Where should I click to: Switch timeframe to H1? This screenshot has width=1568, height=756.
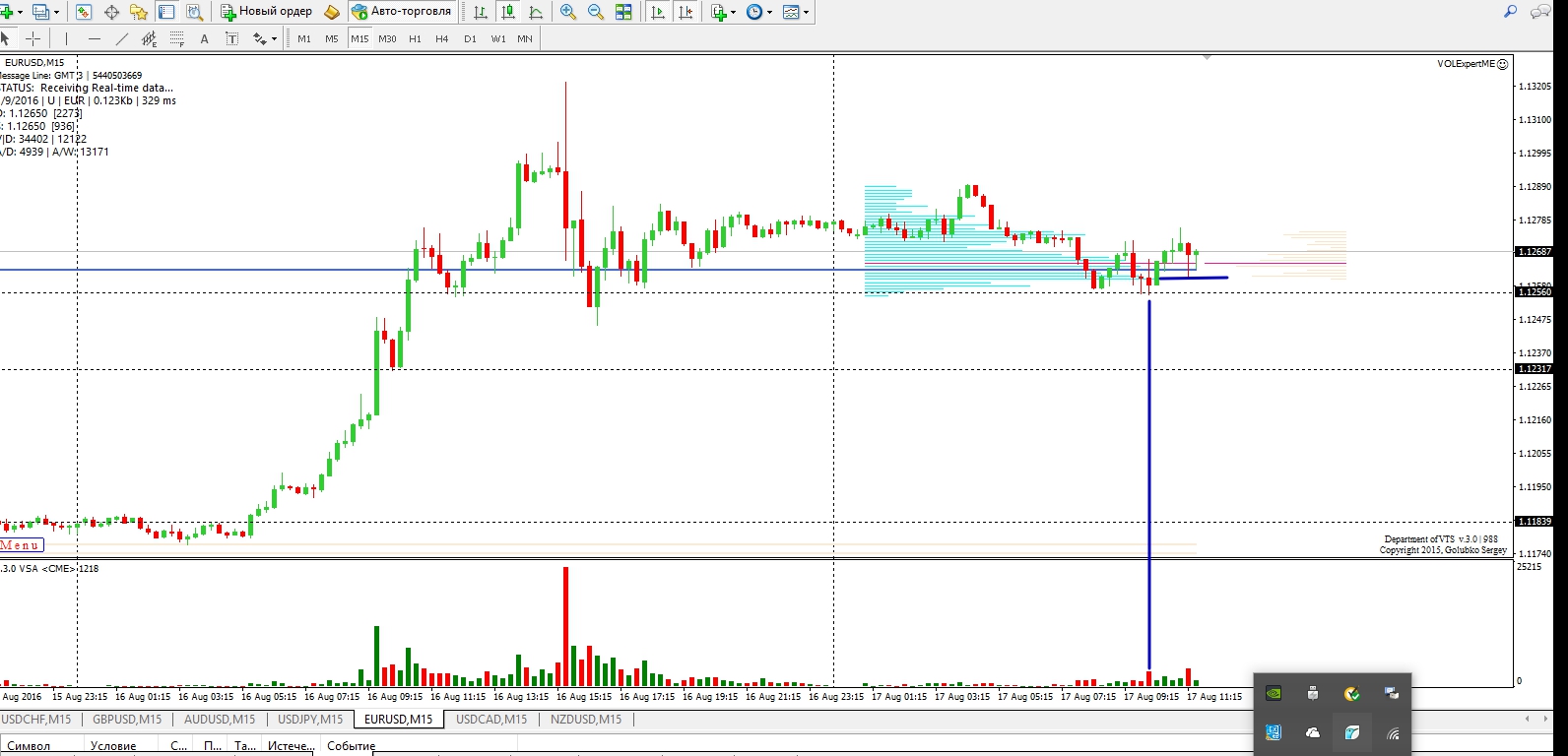click(x=415, y=38)
